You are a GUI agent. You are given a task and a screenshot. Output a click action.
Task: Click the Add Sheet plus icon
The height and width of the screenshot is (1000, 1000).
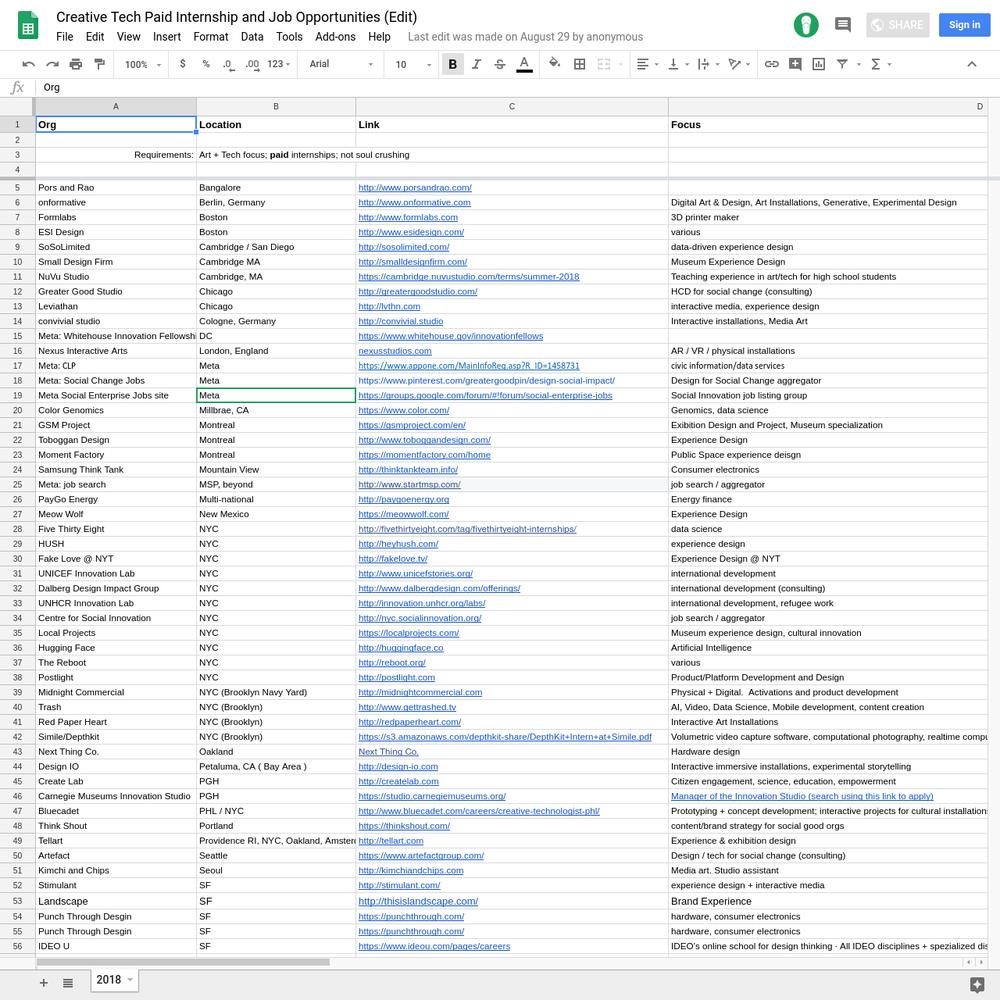point(43,983)
